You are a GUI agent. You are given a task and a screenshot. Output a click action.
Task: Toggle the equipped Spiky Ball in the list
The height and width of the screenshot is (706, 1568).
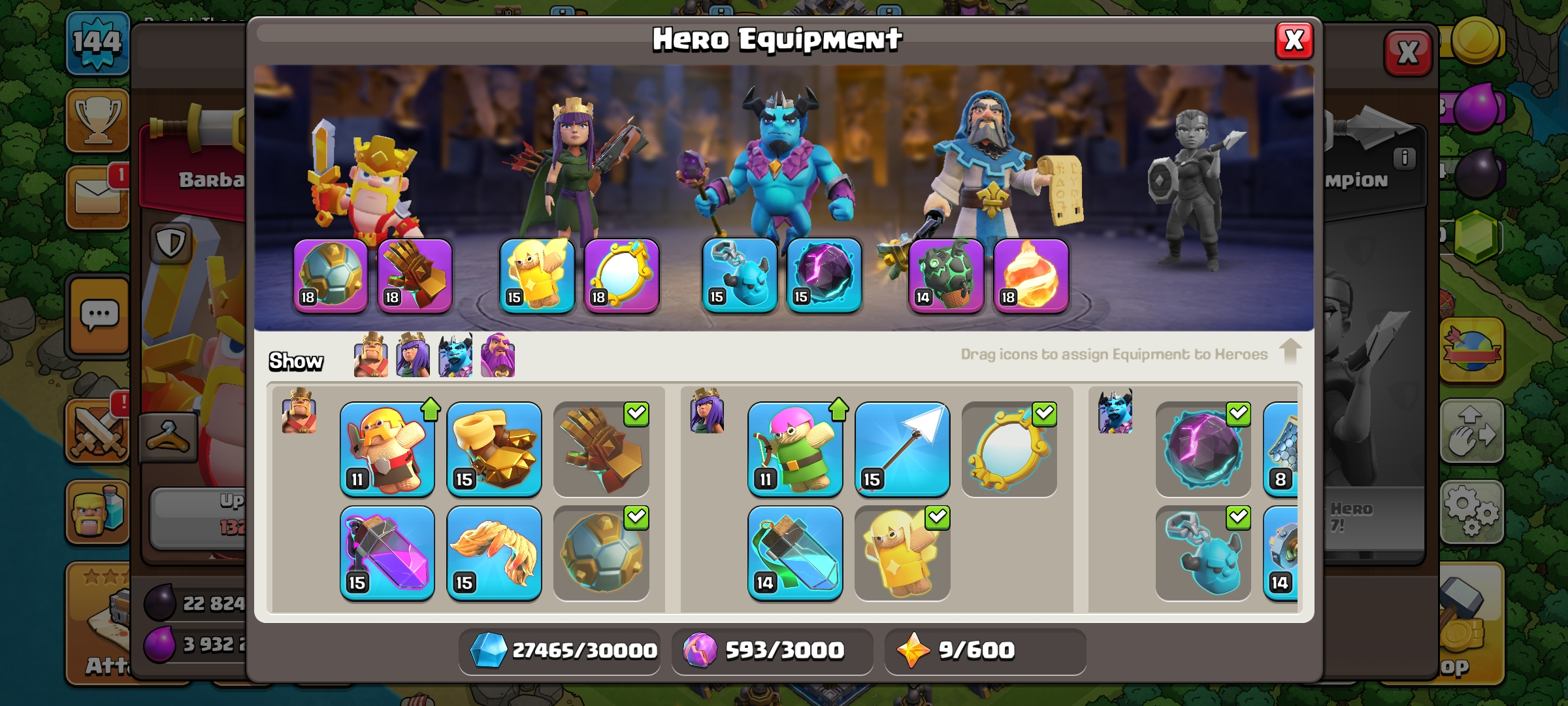[x=601, y=553]
